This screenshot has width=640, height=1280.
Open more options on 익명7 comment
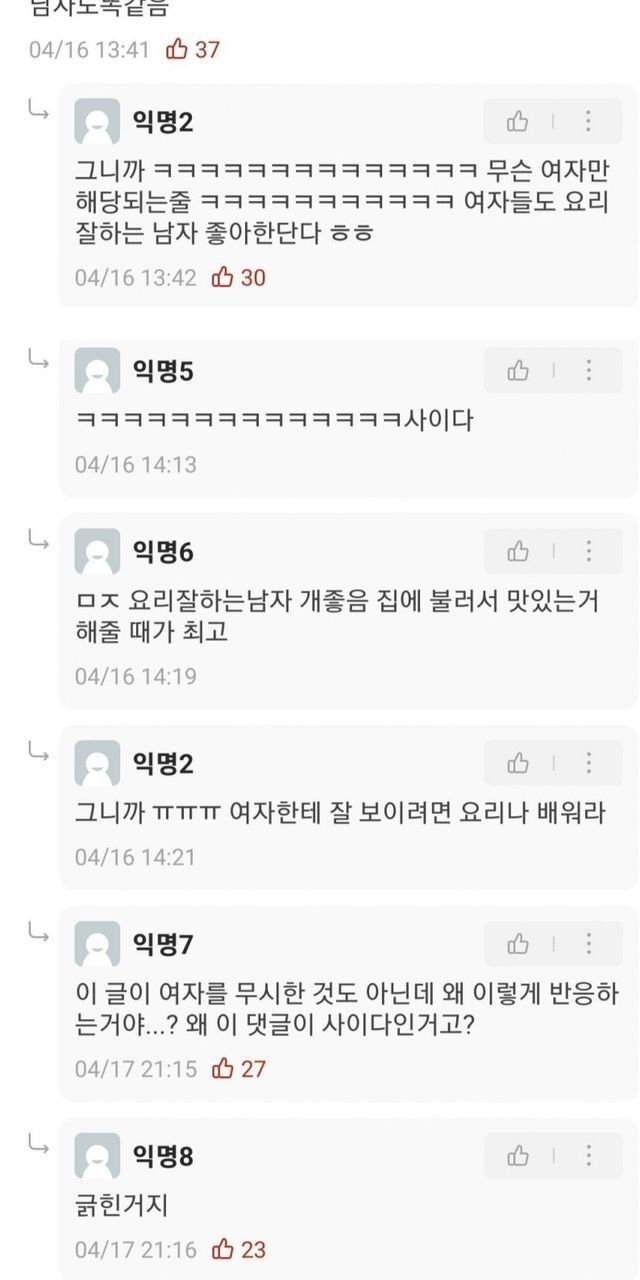click(x=588, y=944)
